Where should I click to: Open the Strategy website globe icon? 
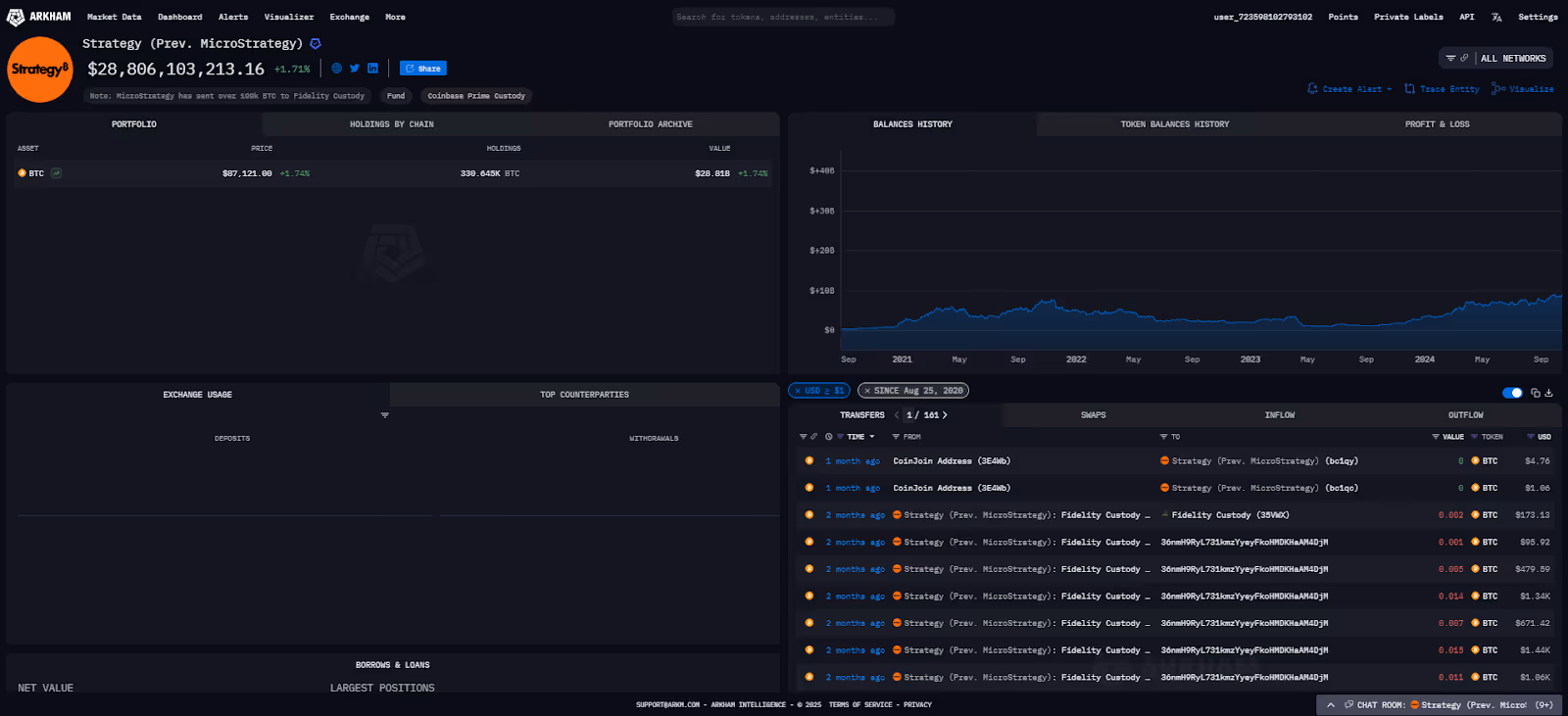[x=337, y=69]
